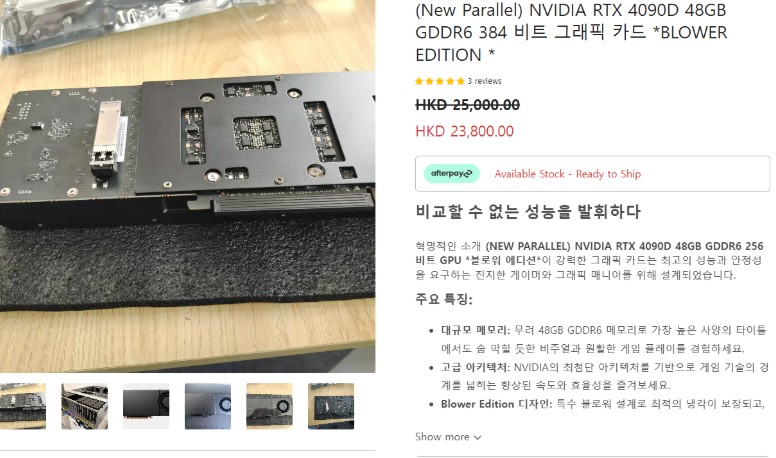The height and width of the screenshot is (458, 776).
Task: Select last thumbnail showing top-down backplate
Action: 331,406
